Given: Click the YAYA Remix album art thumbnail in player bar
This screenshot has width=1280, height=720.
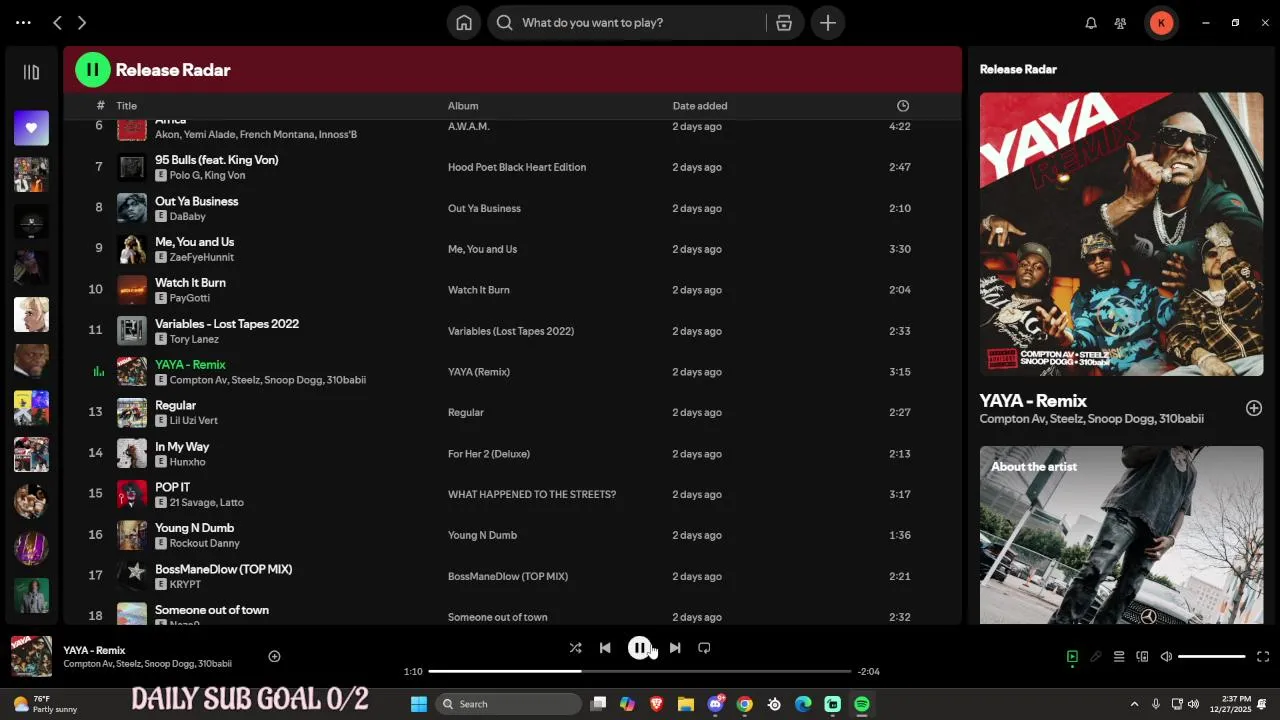Looking at the screenshot, I should (x=31, y=656).
